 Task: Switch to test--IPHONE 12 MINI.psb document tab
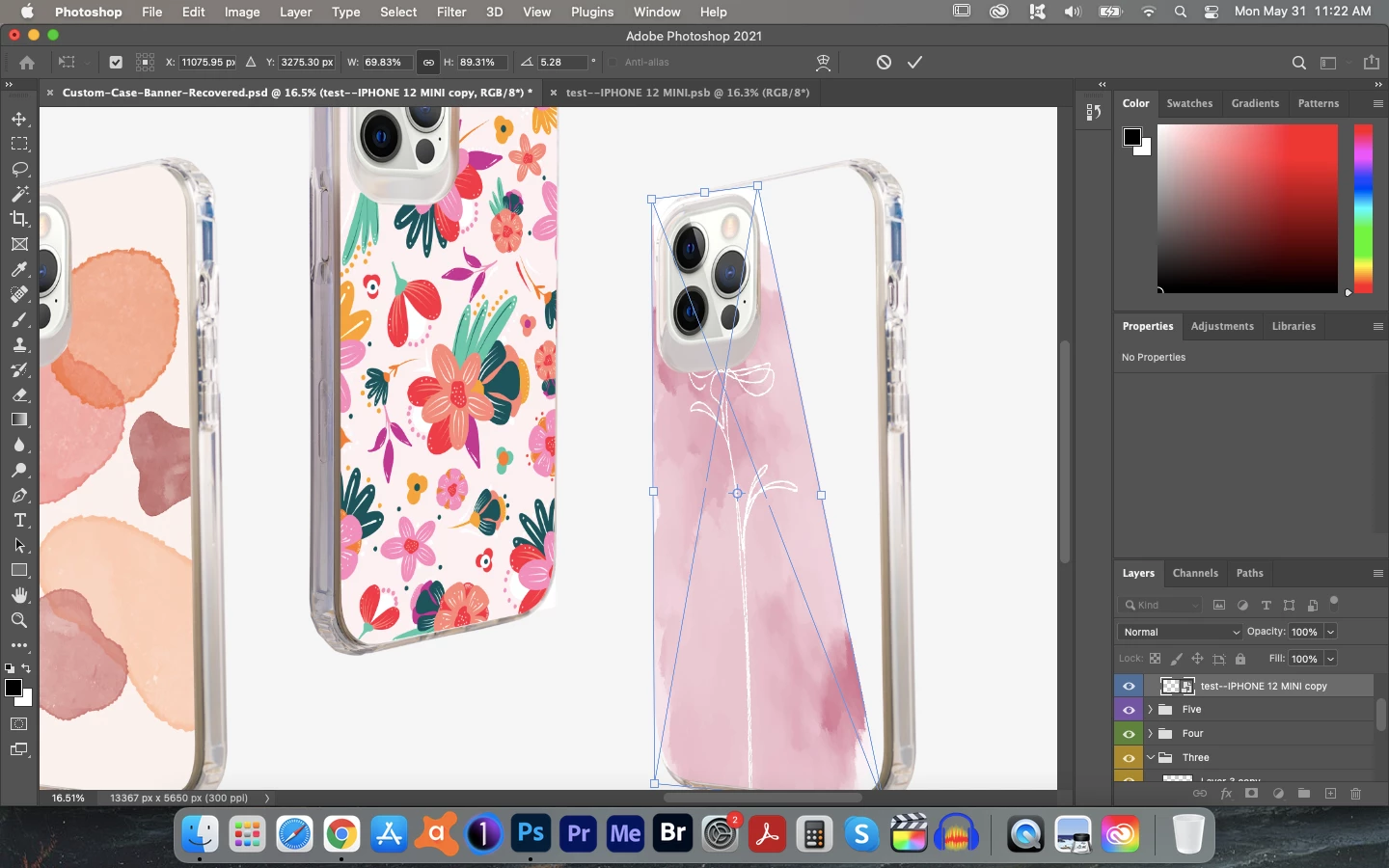coord(688,93)
